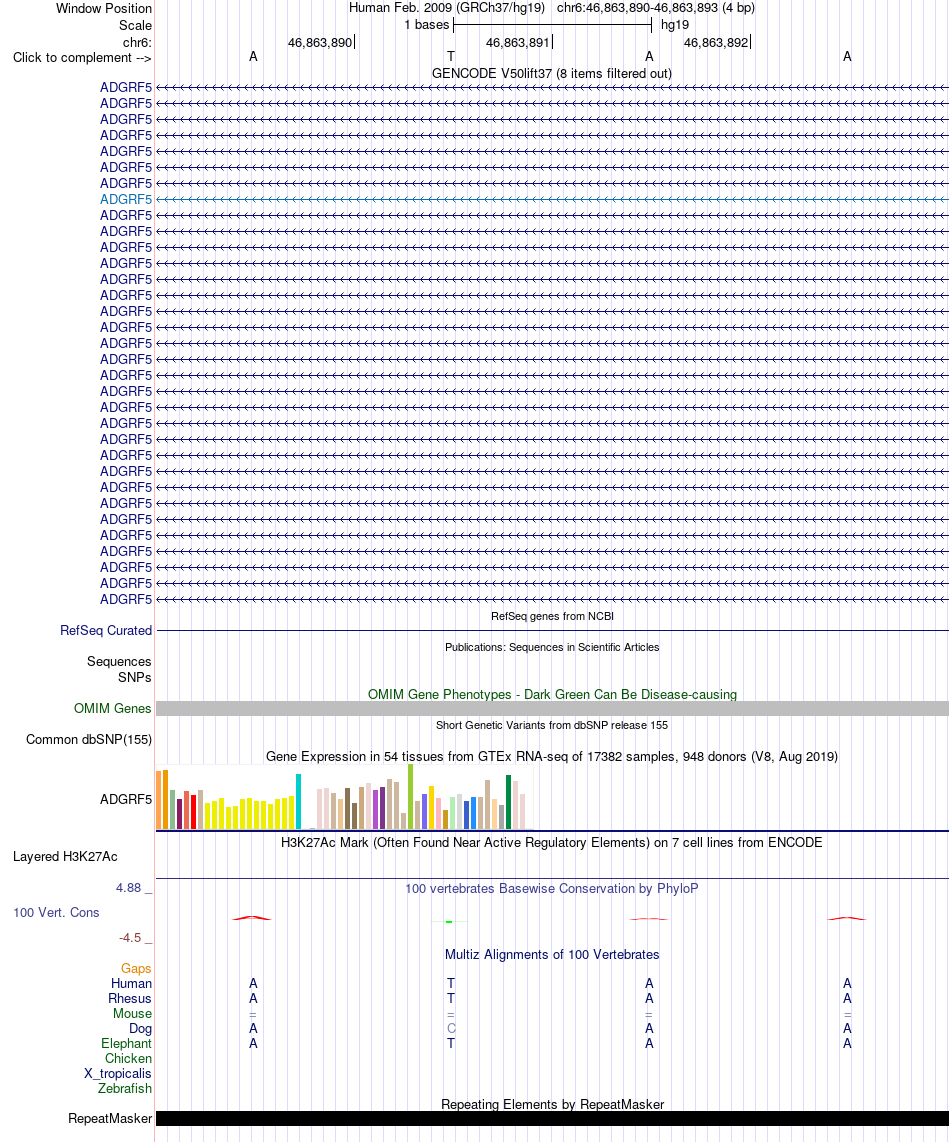Screen dimensions: 950x1142
Task: Click the -4.5 lower scale value
Action: pos(130,938)
